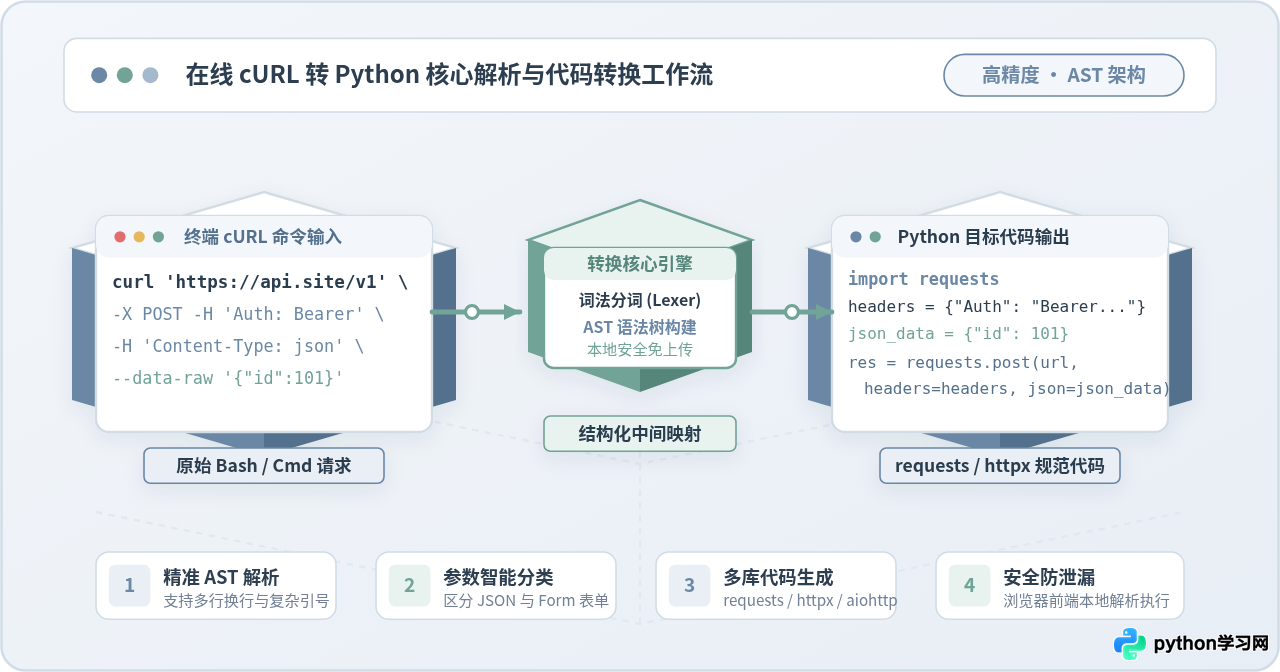Click the curl 'https://api.site/v1' line

tap(260, 282)
